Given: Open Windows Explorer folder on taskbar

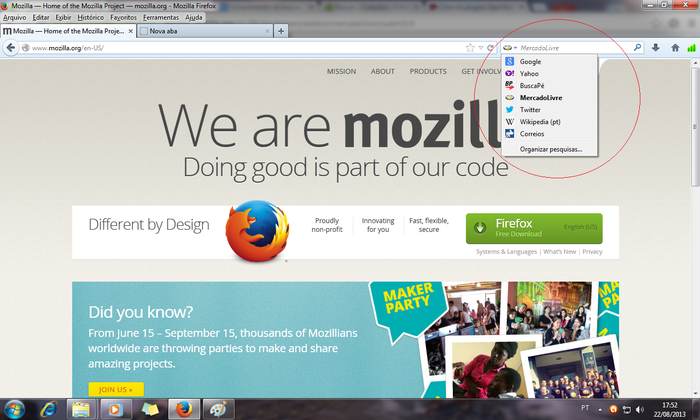Looking at the screenshot, I should (x=81, y=409).
